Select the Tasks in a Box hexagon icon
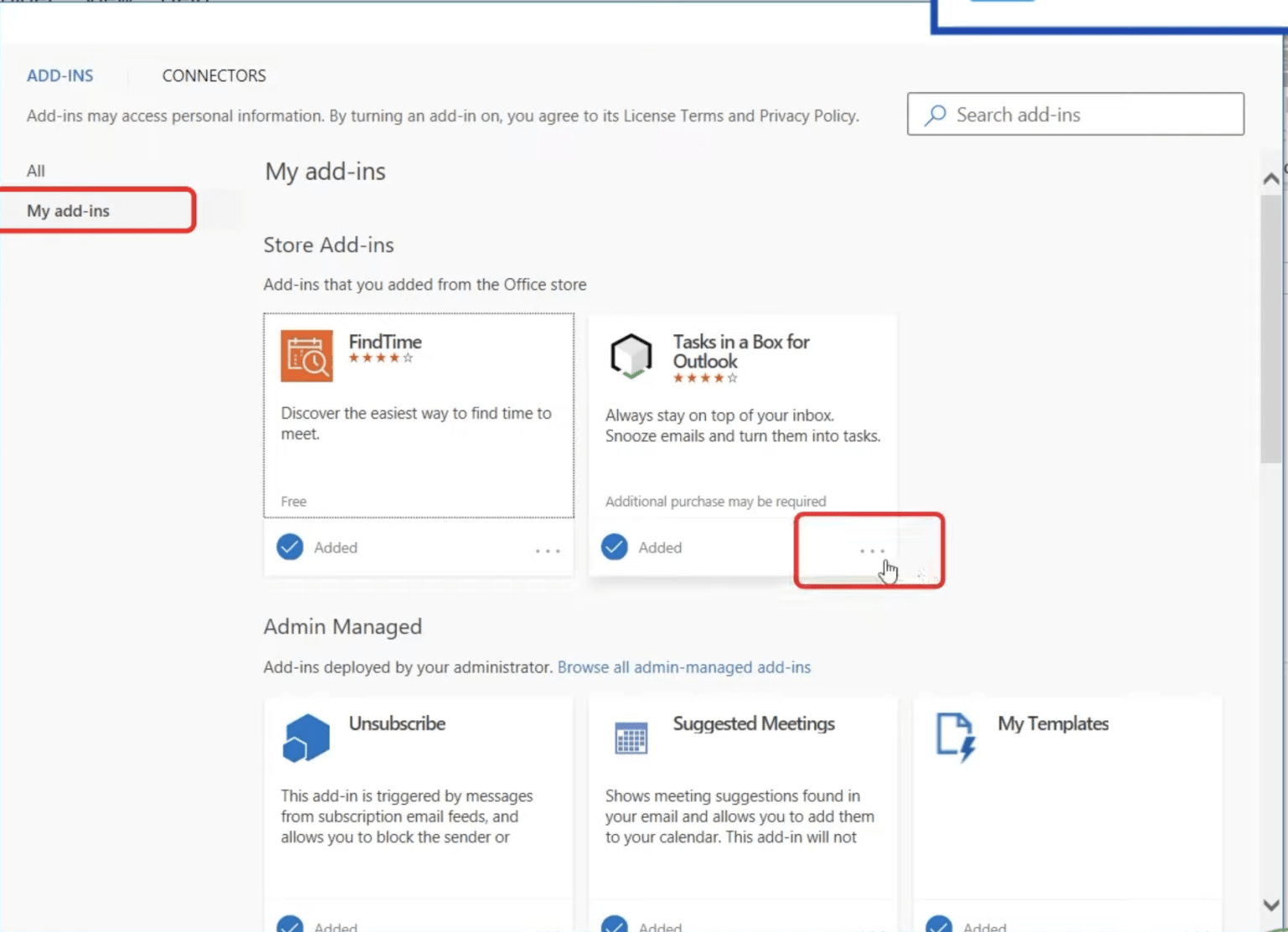 631,355
